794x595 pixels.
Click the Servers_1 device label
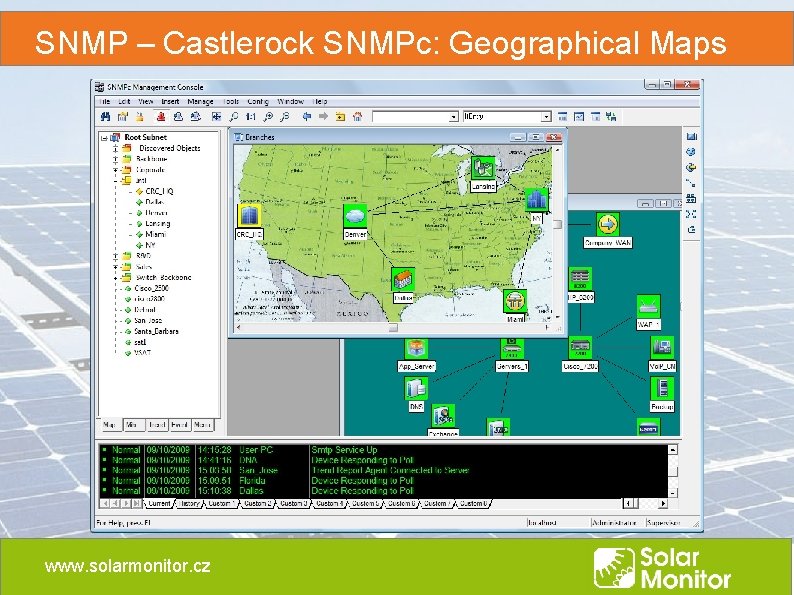click(x=512, y=366)
